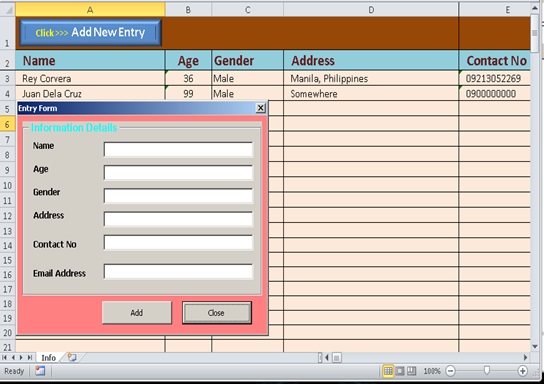Focus the Email Address text field
This screenshot has height=384, width=544.
[x=178, y=272]
